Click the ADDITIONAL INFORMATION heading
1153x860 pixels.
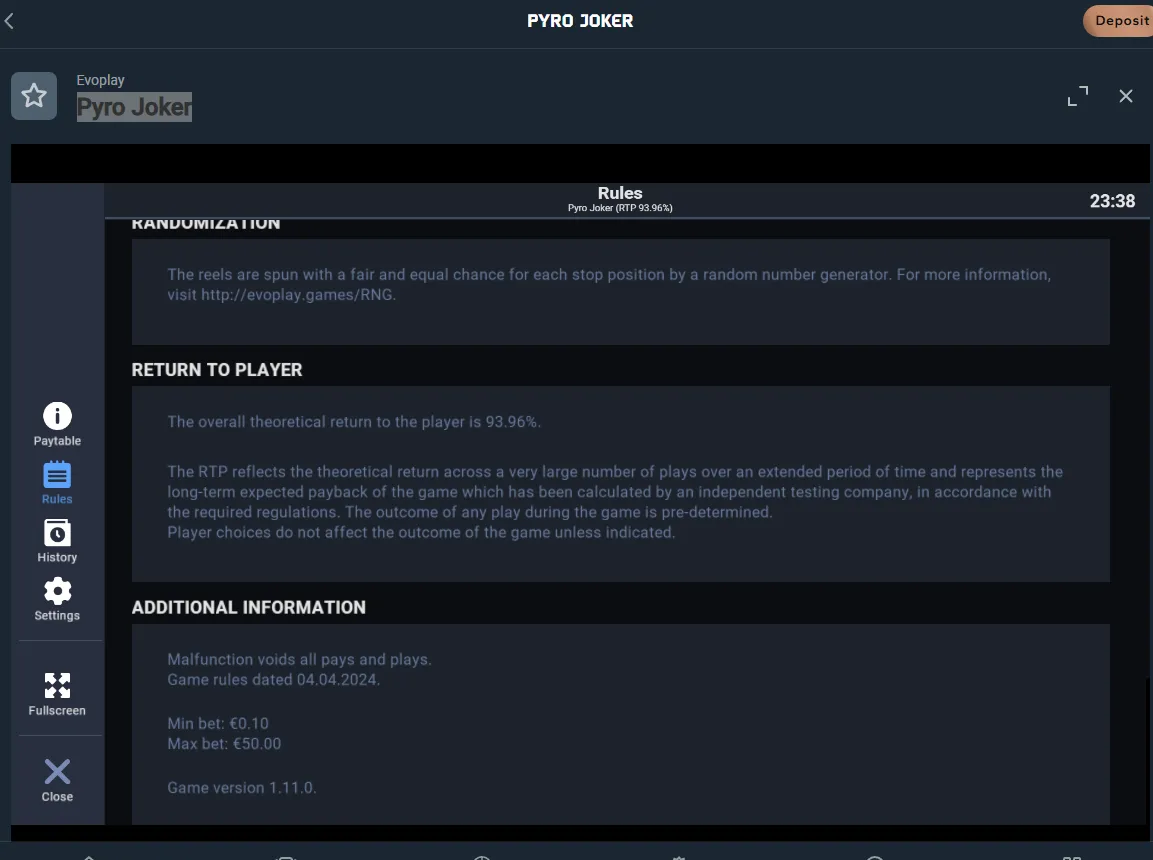pyautogui.click(x=249, y=607)
